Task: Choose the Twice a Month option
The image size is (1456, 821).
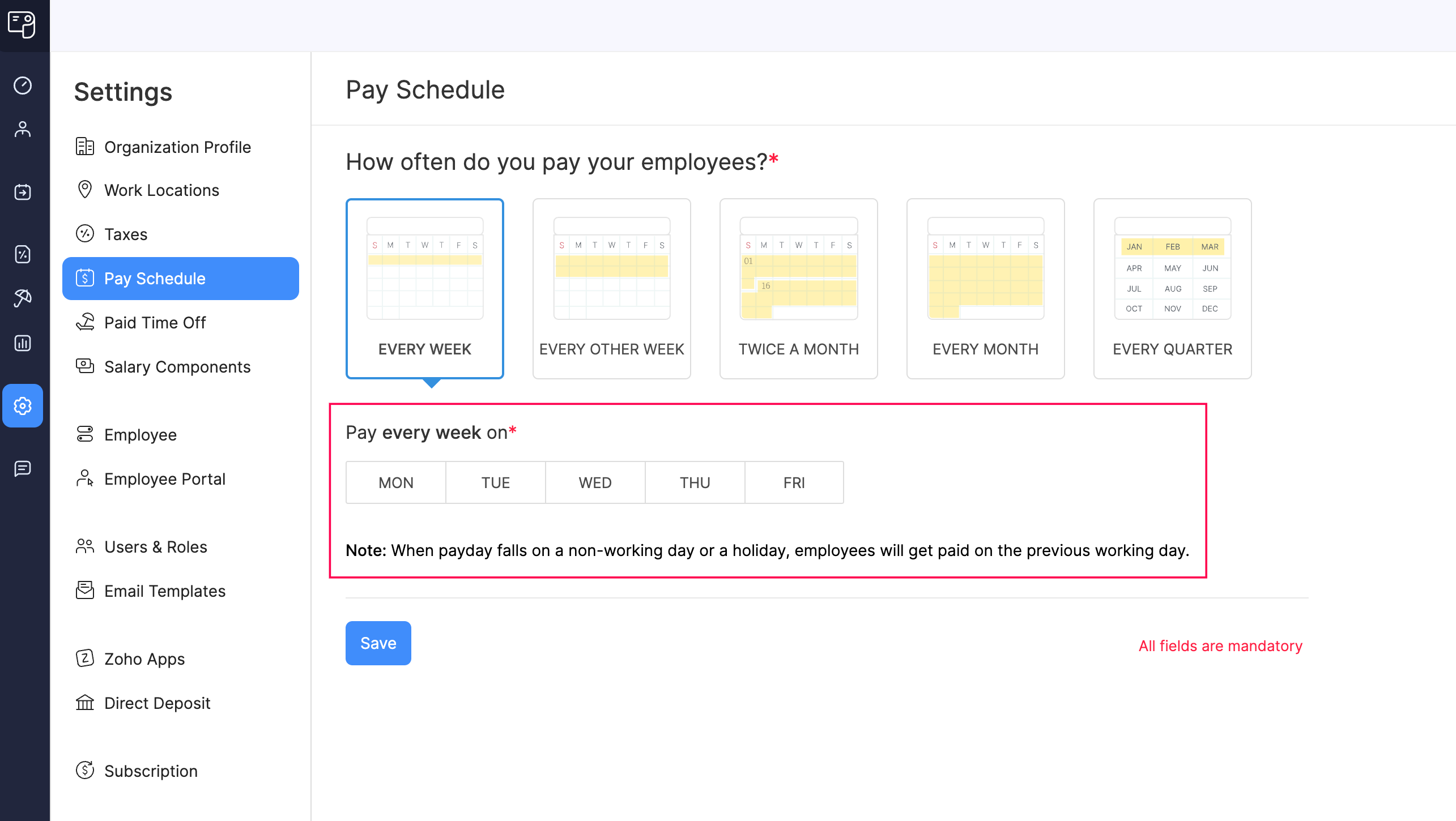Action: [x=798, y=289]
